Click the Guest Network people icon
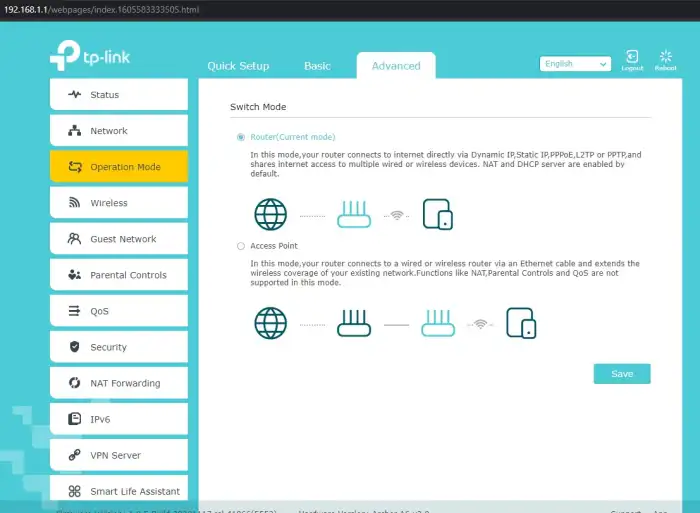The width and height of the screenshot is (700, 513). 74,239
